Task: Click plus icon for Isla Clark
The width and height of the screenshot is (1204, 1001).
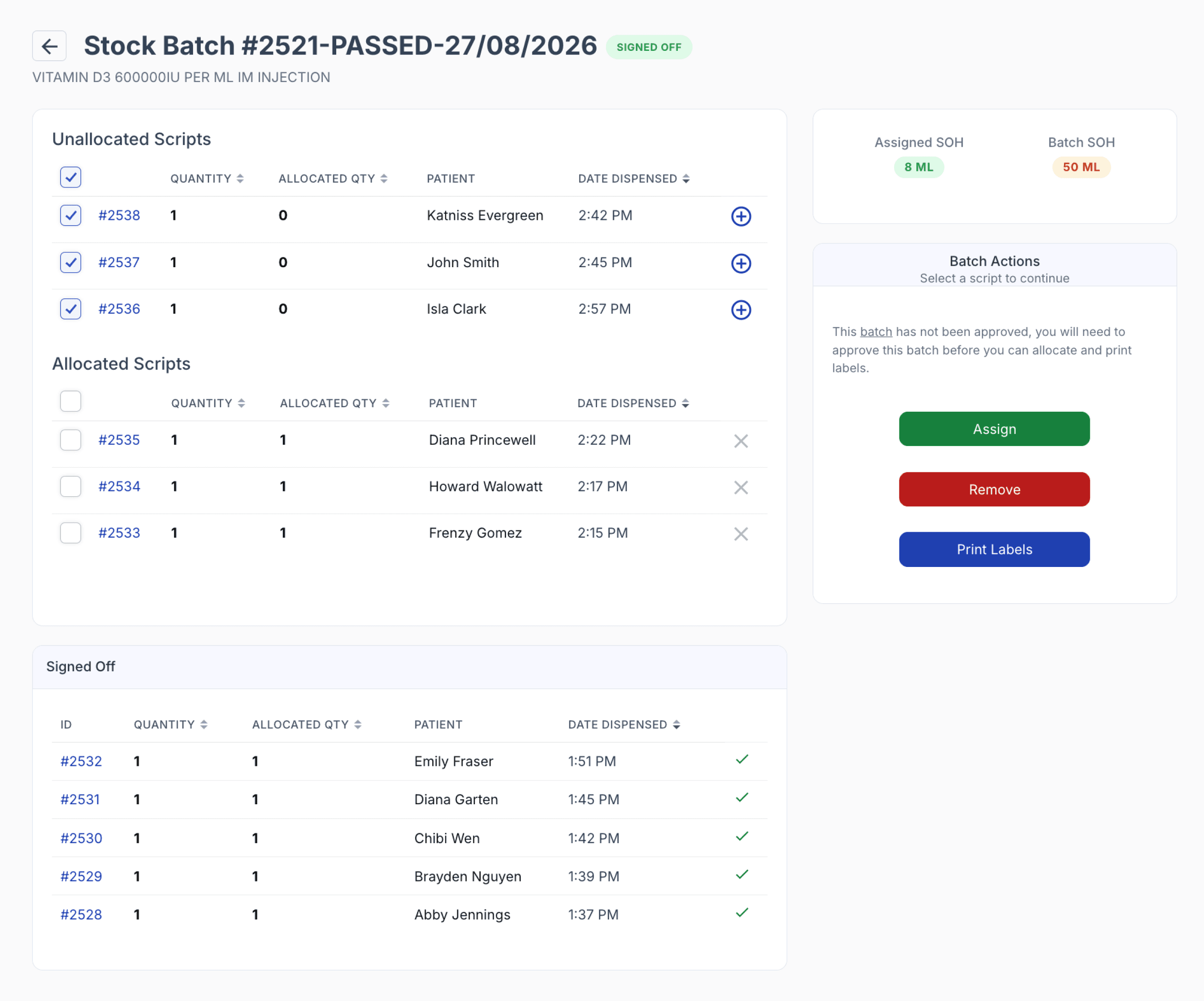Action: pyautogui.click(x=741, y=310)
